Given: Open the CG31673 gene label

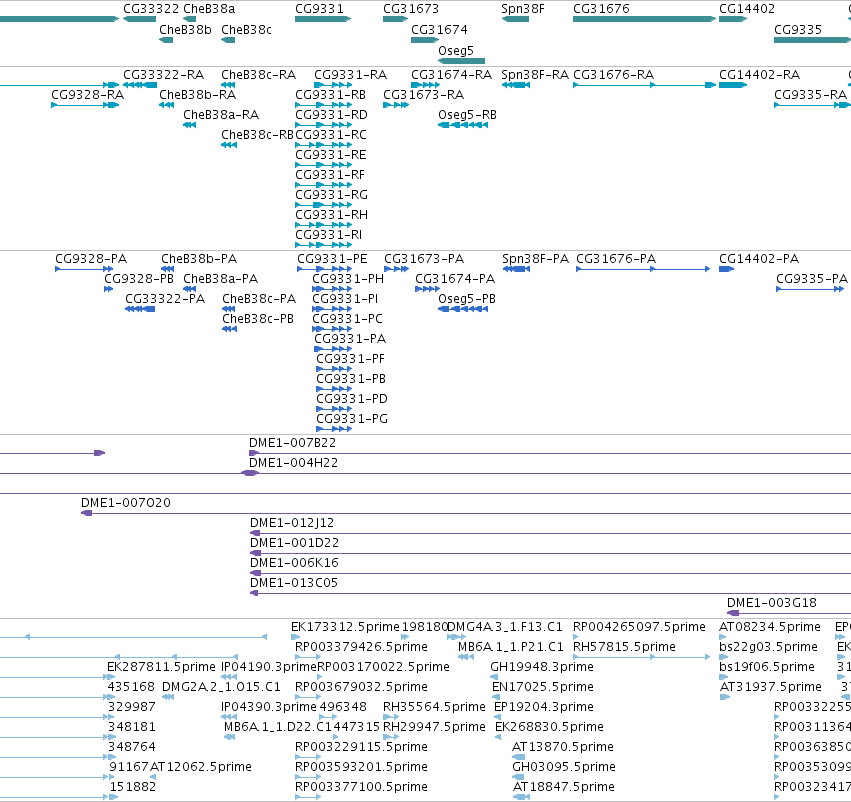Looking at the screenshot, I should tap(411, 9).
